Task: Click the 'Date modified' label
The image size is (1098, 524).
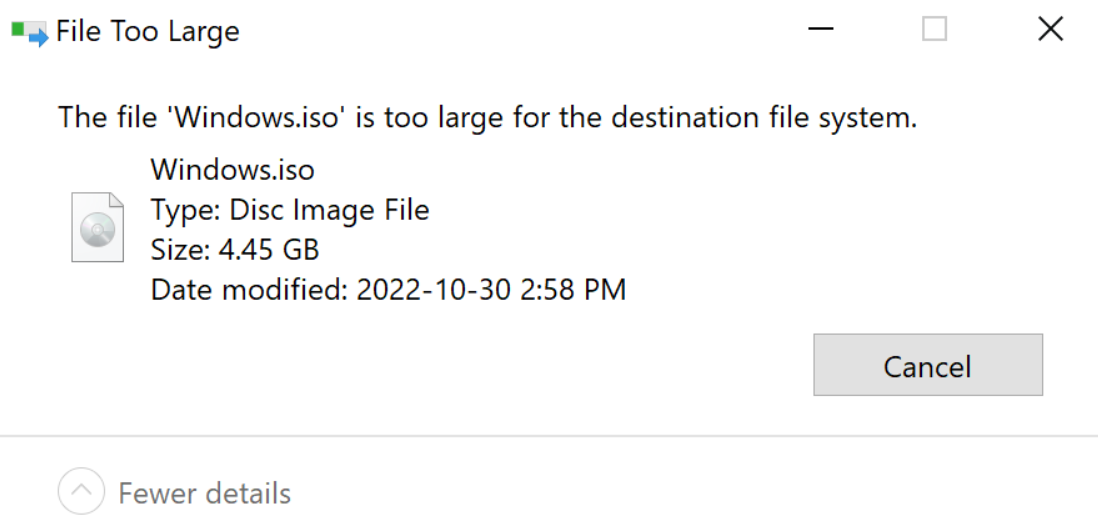Action: (244, 290)
